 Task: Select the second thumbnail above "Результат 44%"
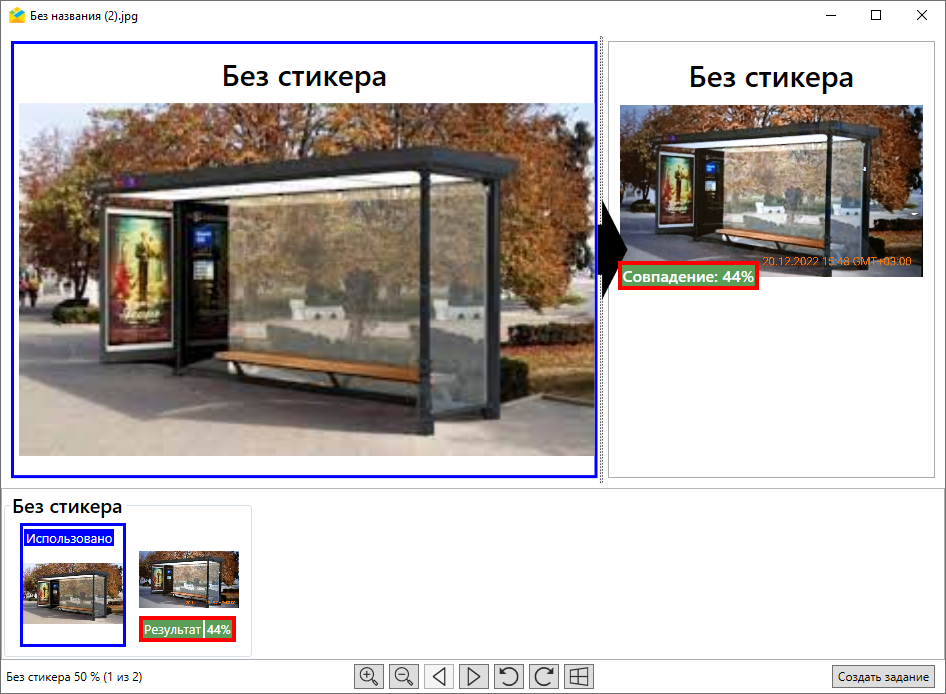[188, 579]
